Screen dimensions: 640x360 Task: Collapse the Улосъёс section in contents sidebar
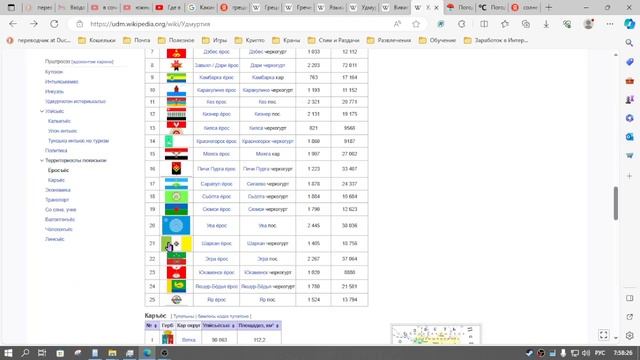pos(42,111)
